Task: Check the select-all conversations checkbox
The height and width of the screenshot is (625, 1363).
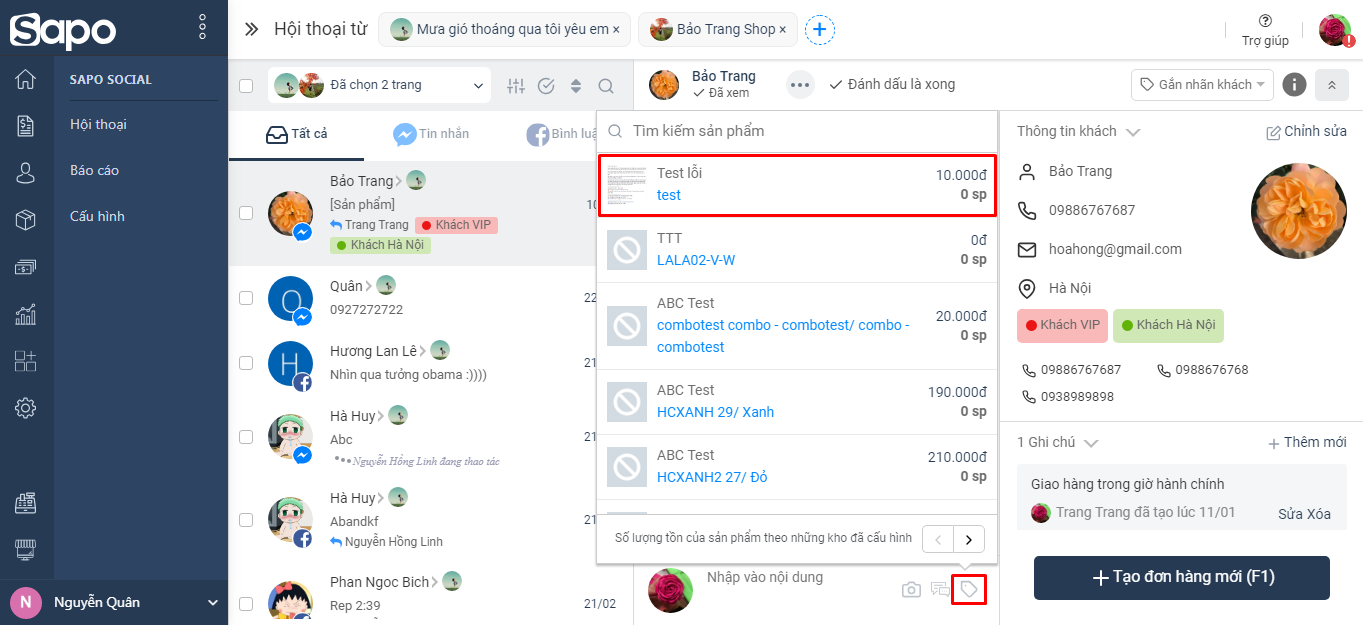Action: point(246,86)
